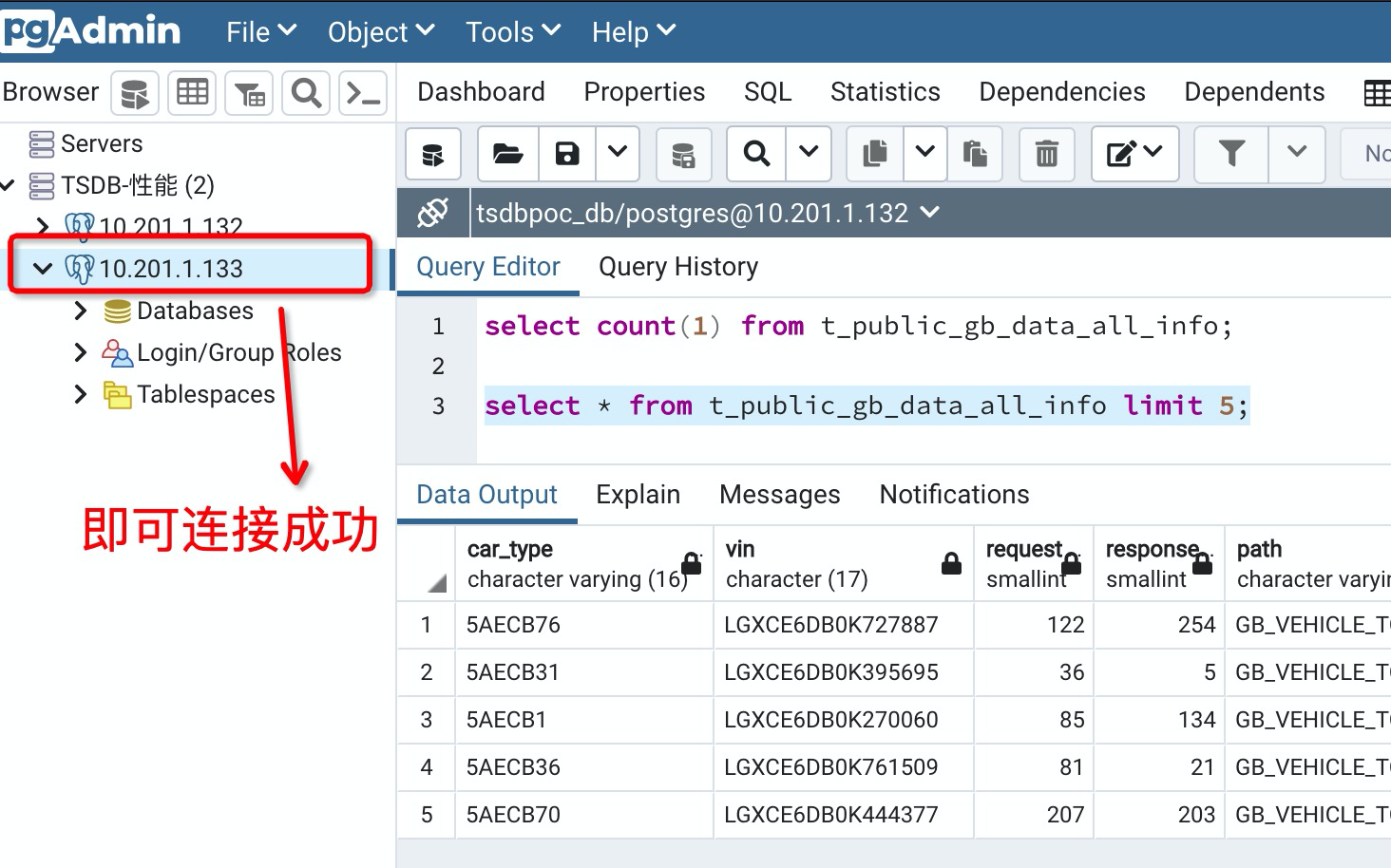Copy selected rows with the copy icon

pyautogui.click(x=873, y=154)
